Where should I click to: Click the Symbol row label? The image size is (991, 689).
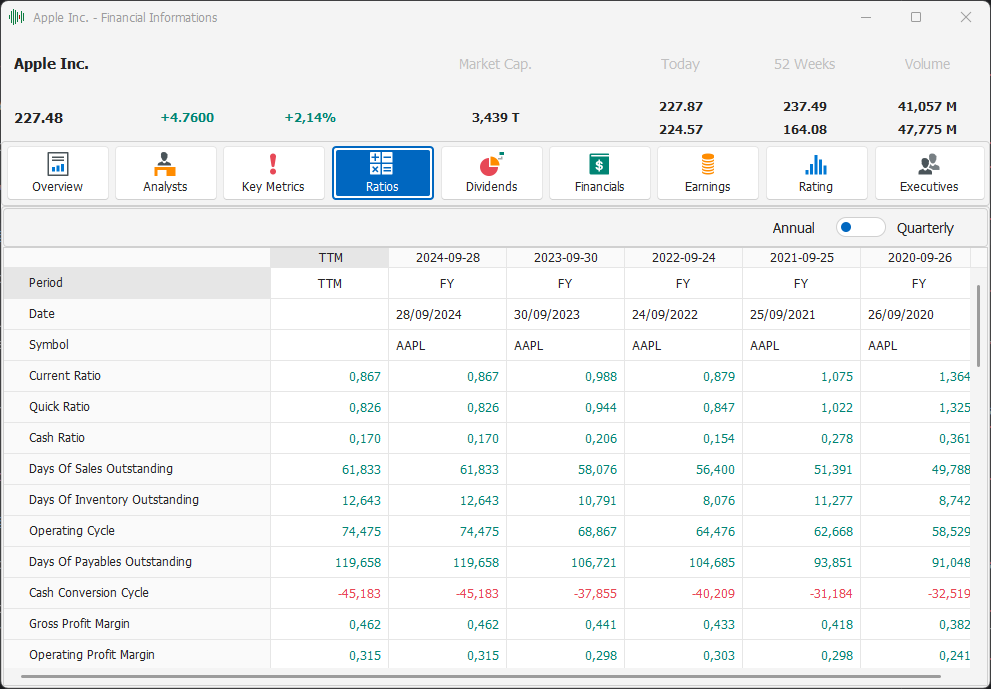(x=49, y=344)
